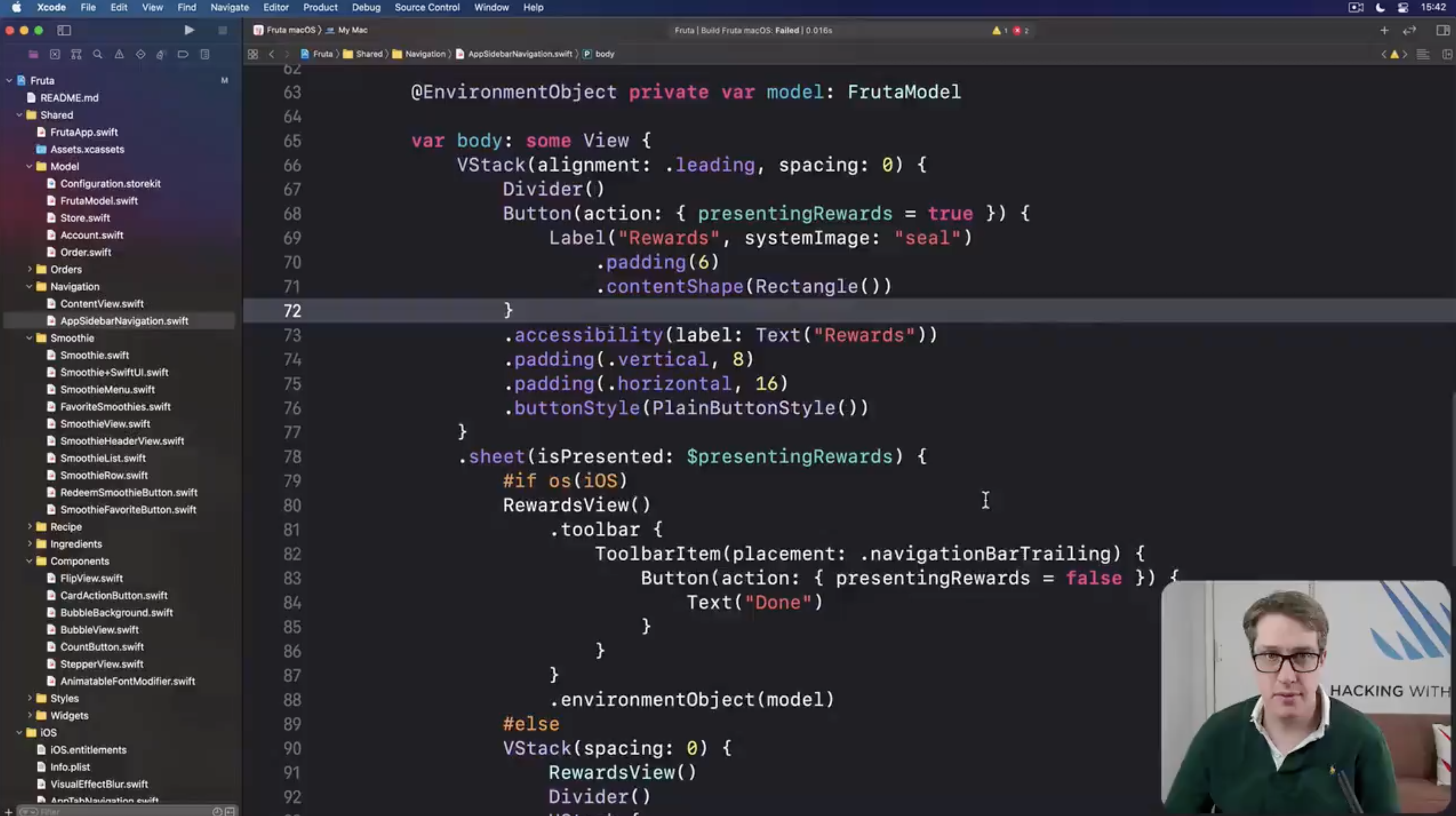The image size is (1456, 816).
Task: Jump to next issue arrow
Action: coord(1405,54)
